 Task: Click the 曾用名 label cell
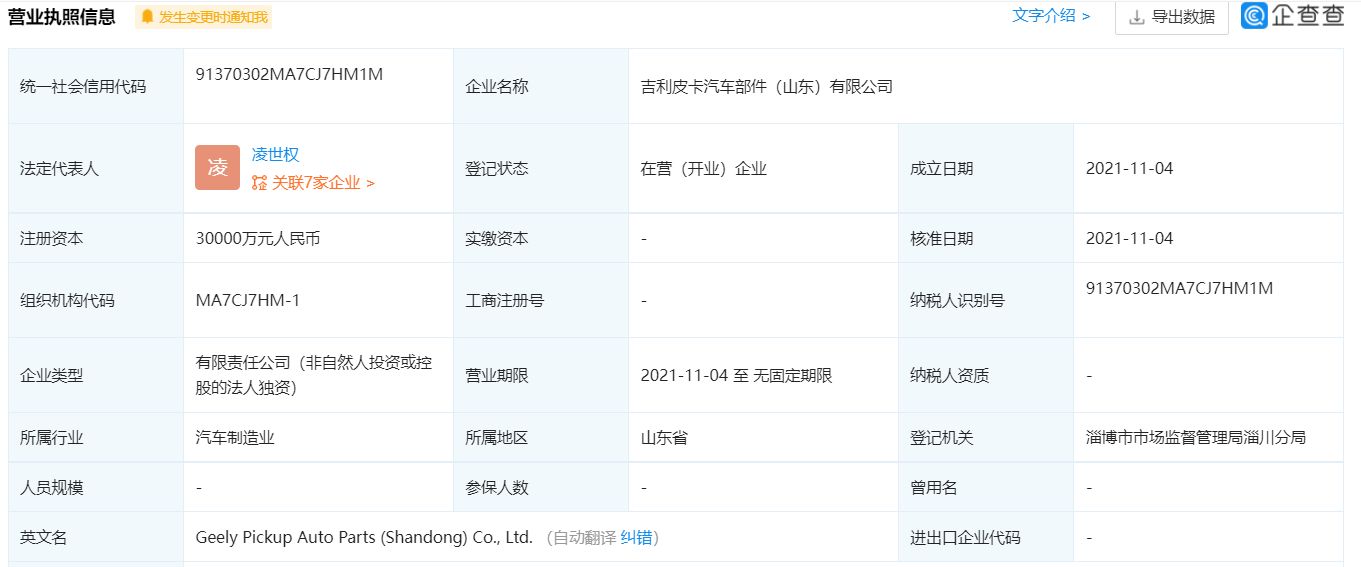(x=986, y=487)
